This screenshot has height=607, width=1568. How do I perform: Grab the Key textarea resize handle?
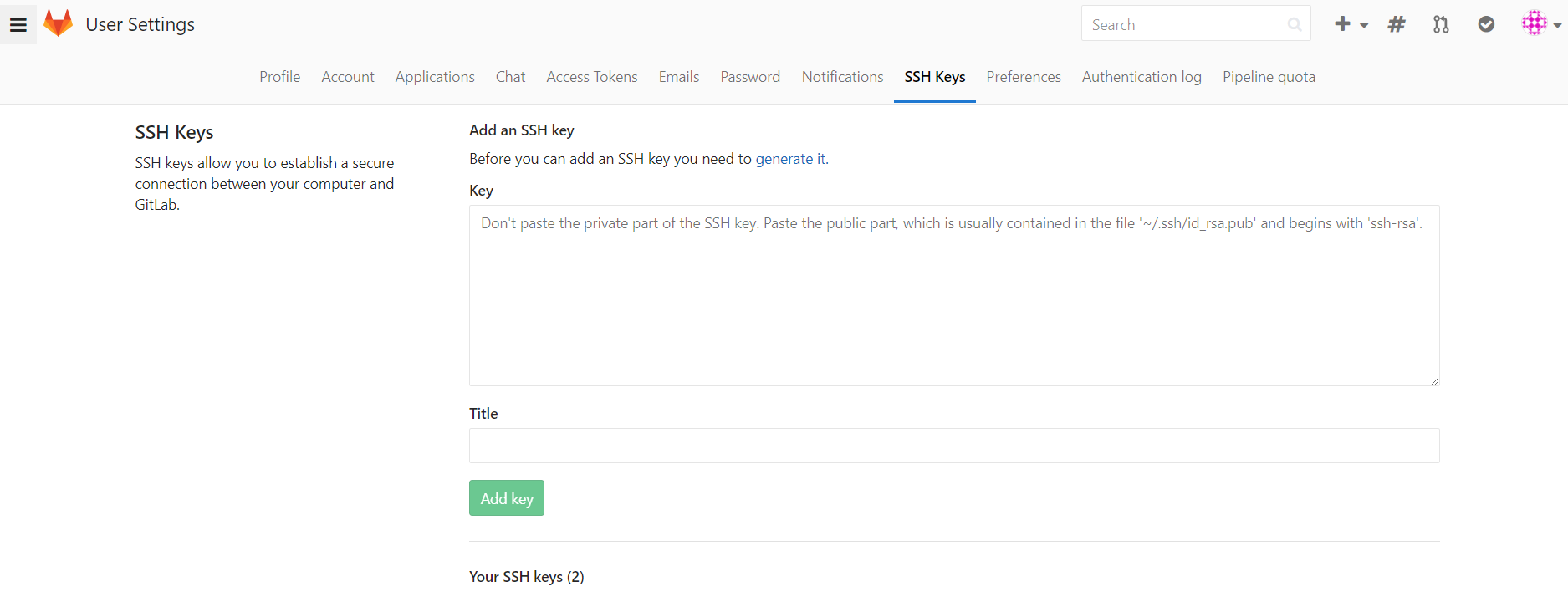(x=1433, y=380)
